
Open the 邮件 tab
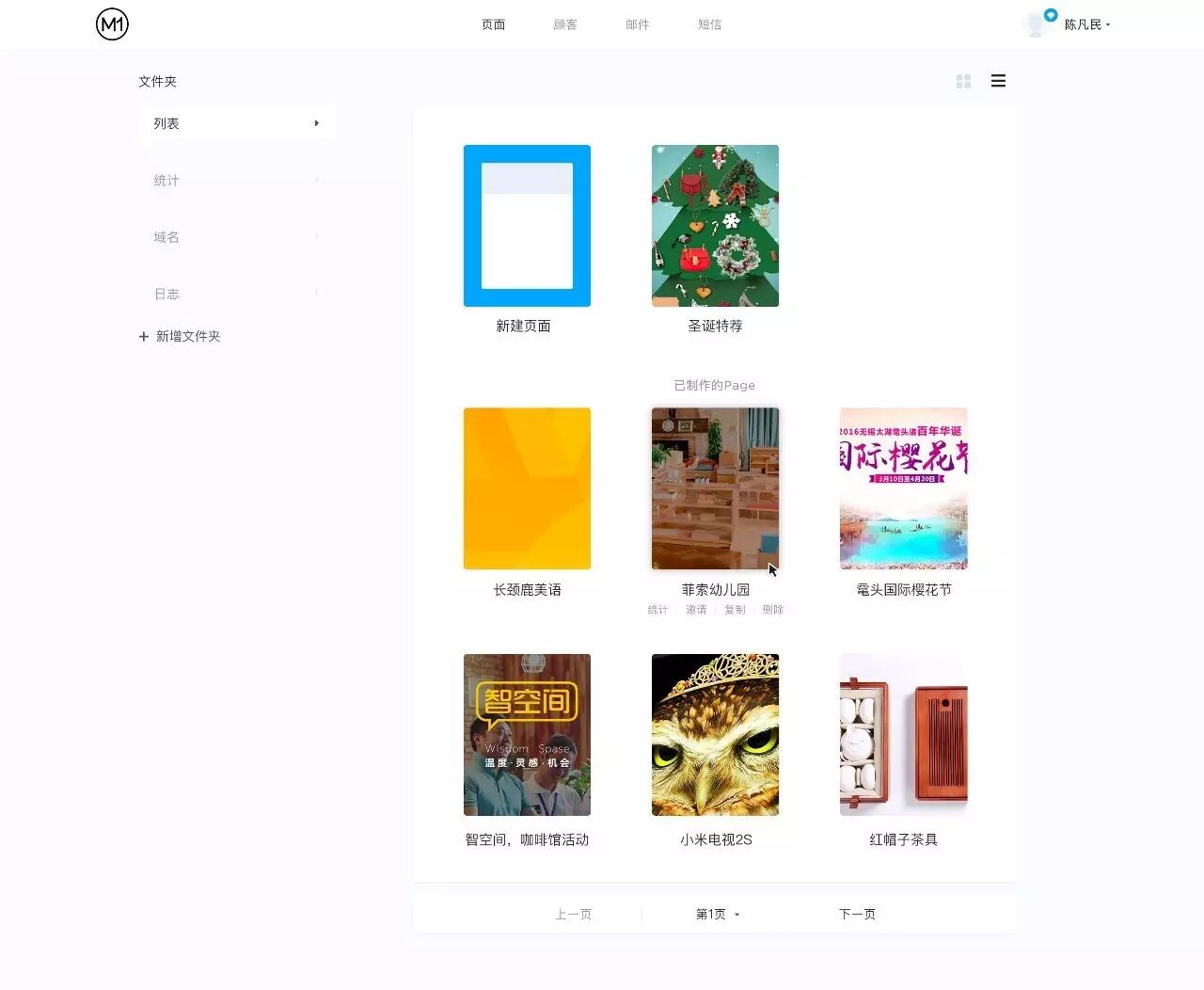pos(638,24)
